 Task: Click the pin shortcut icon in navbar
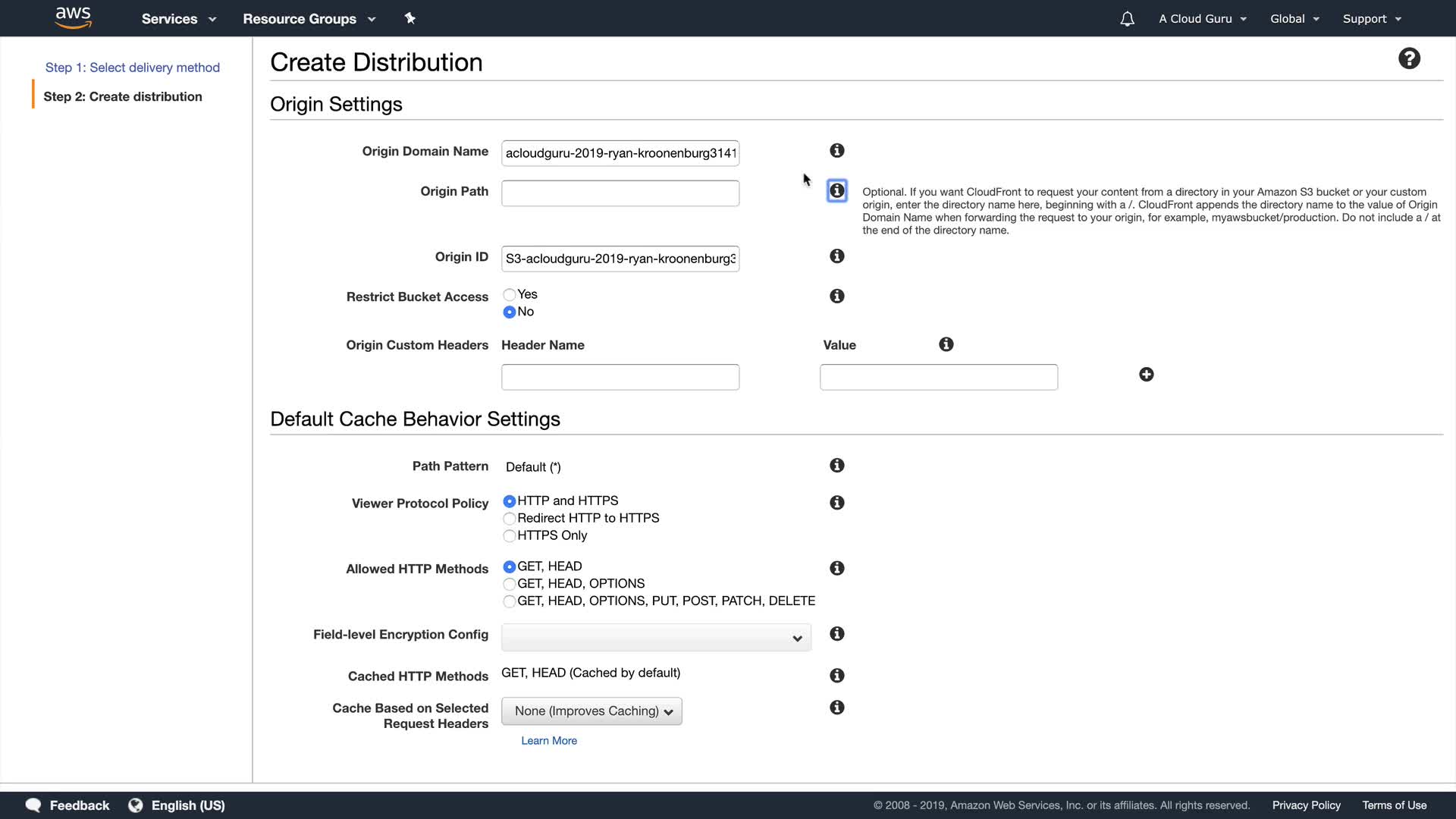click(409, 18)
